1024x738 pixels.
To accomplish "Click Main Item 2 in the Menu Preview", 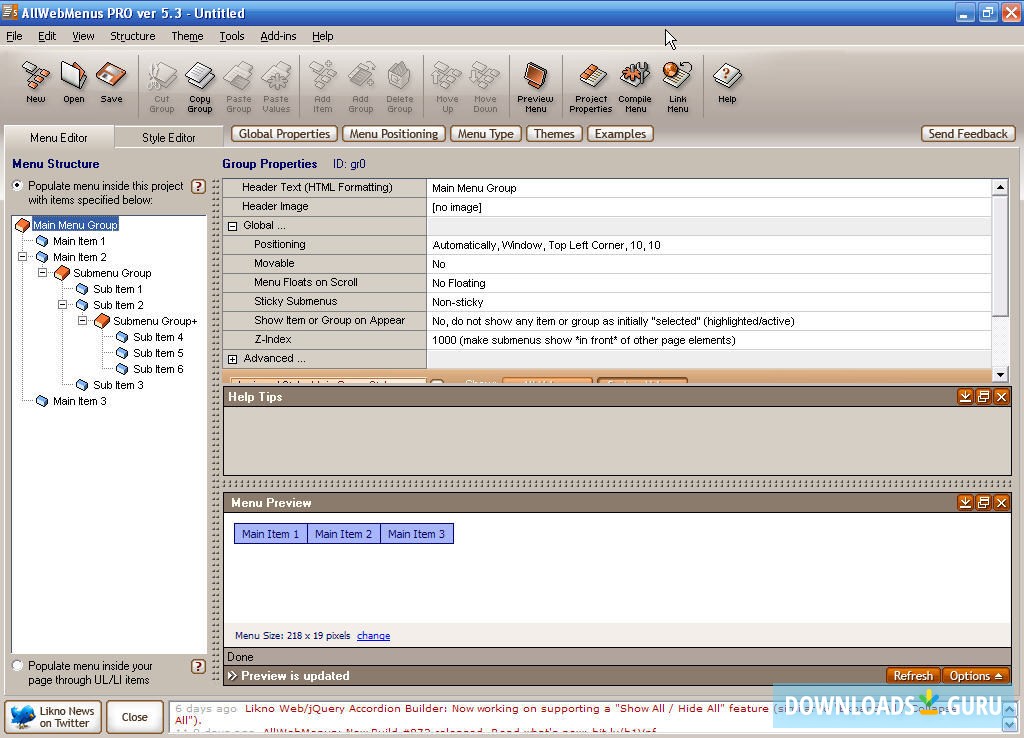I will tap(343, 533).
